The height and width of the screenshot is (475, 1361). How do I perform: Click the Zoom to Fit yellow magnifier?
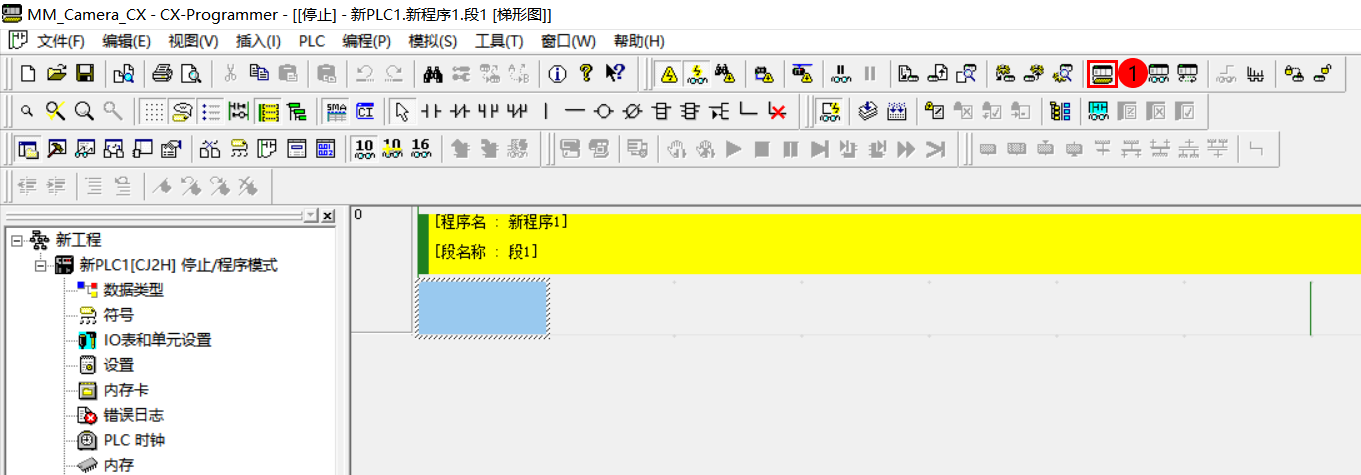(55, 111)
